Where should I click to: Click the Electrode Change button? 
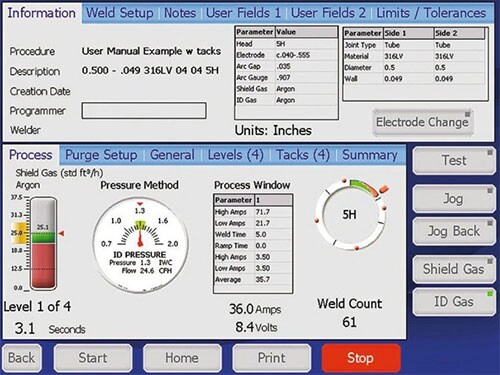point(423,122)
